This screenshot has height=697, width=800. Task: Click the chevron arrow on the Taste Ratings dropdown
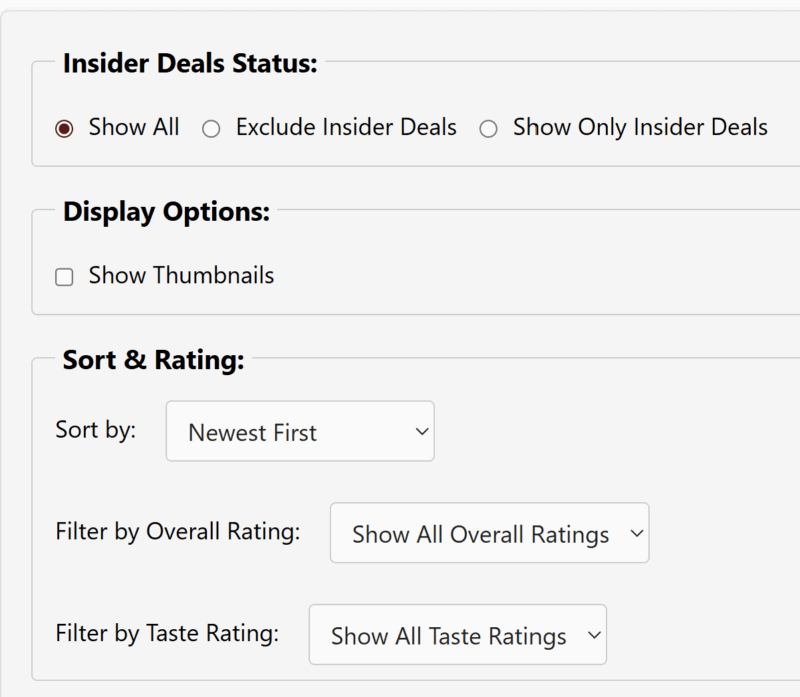pyautogui.click(x=593, y=636)
